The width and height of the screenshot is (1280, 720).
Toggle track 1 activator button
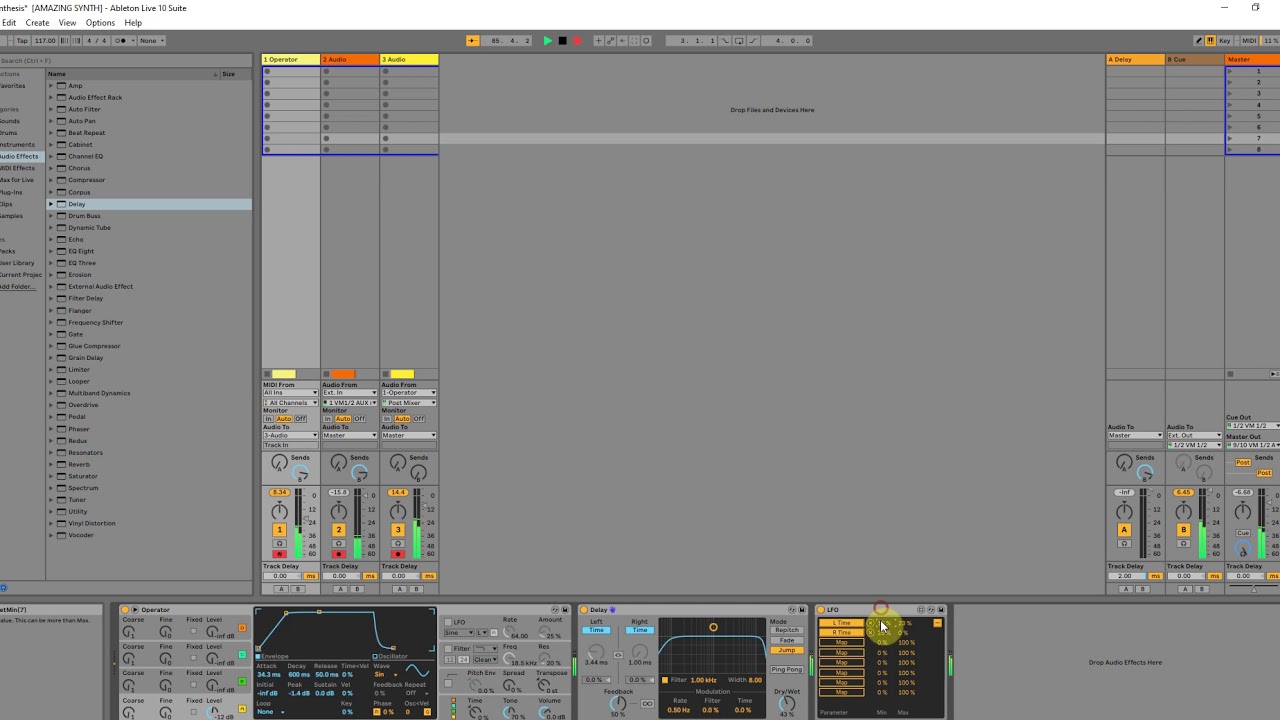(279, 530)
